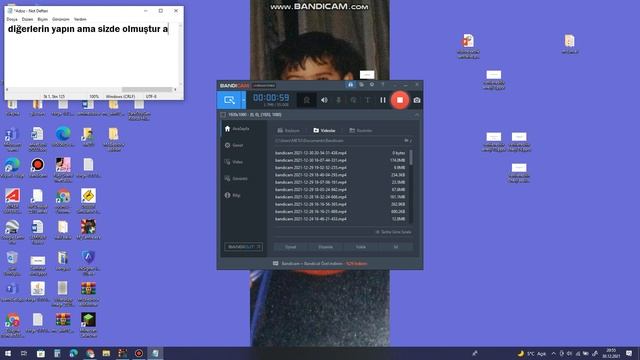The image size is (640, 360).
Task: Select the last visible video dated 2021-12-24
Action: (340, 219)
